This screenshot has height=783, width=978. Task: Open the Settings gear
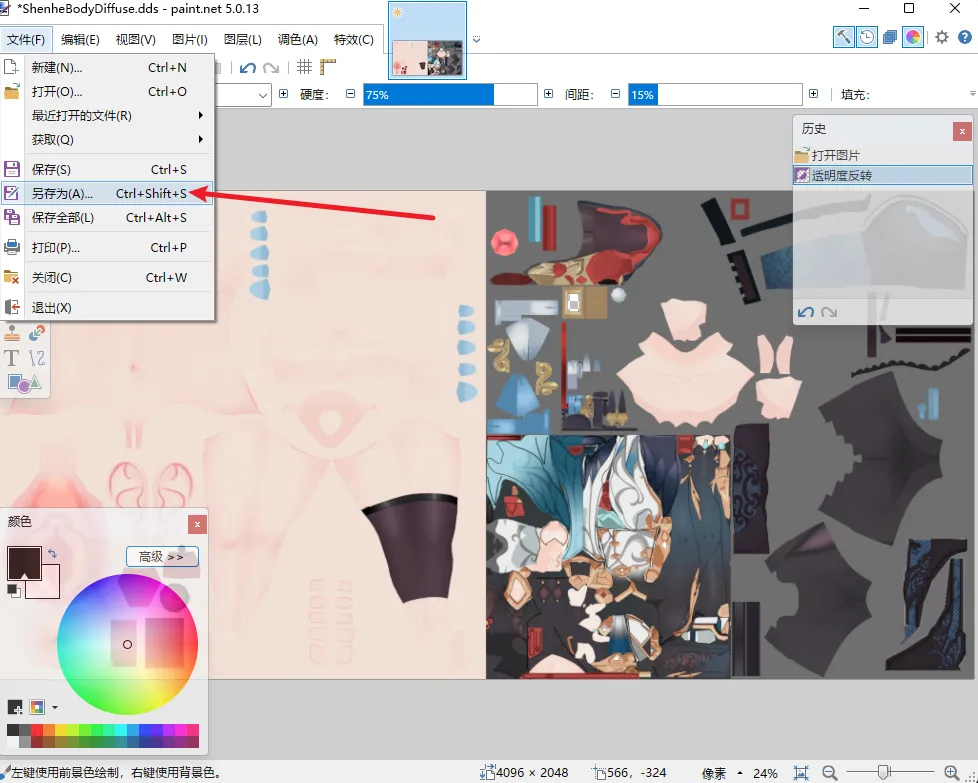point(942,37)
